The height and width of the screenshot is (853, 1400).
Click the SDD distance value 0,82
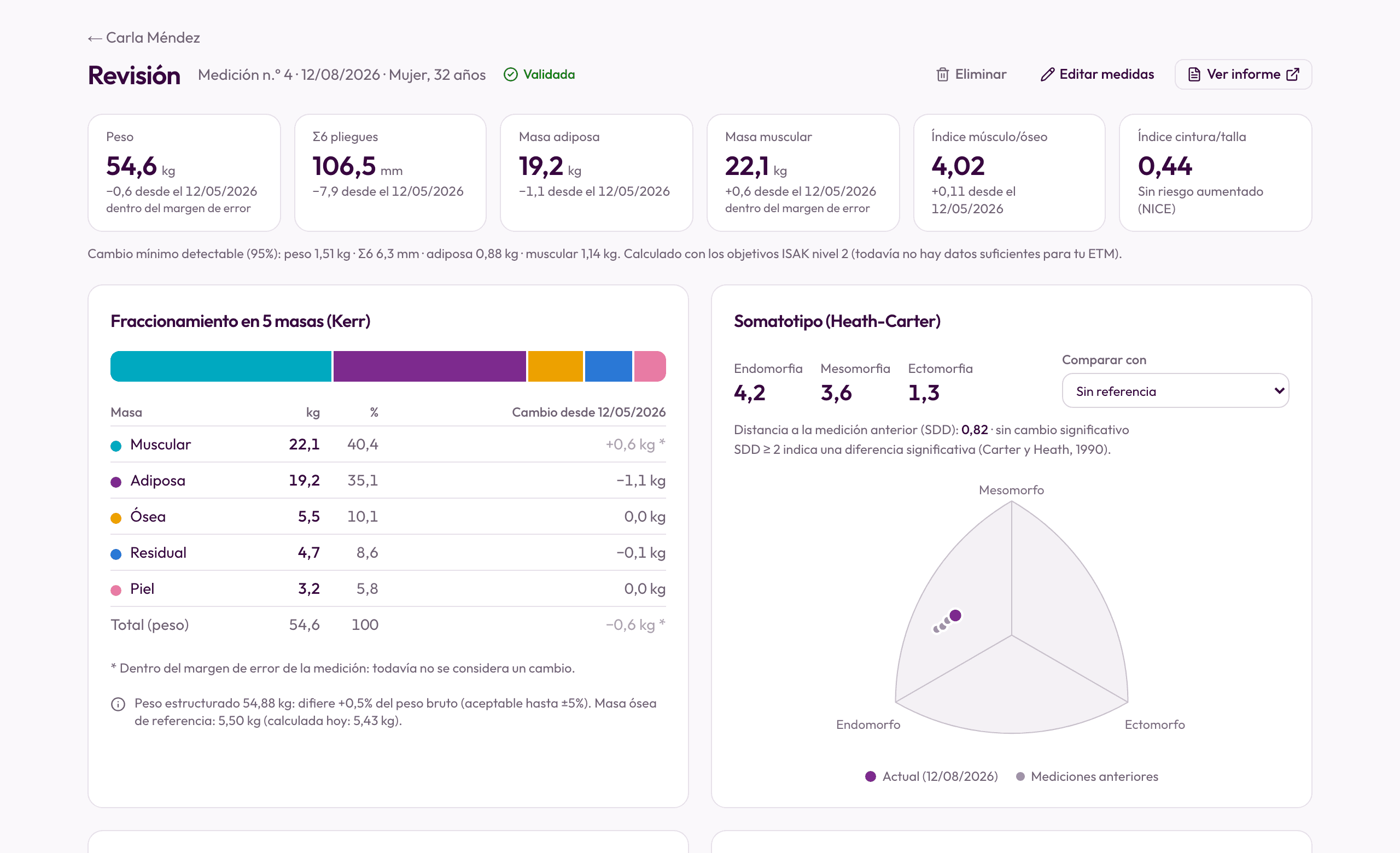coord(975,430)
